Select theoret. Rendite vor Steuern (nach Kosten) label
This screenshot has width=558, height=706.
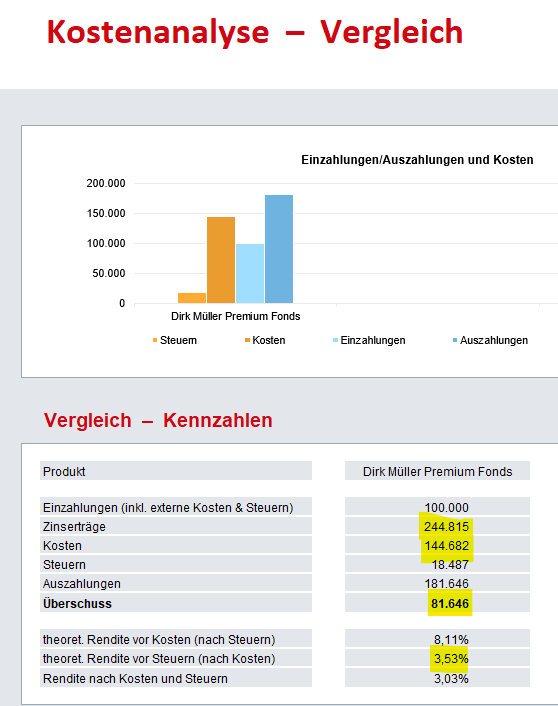pyautogui.click(x=159, y=659)
